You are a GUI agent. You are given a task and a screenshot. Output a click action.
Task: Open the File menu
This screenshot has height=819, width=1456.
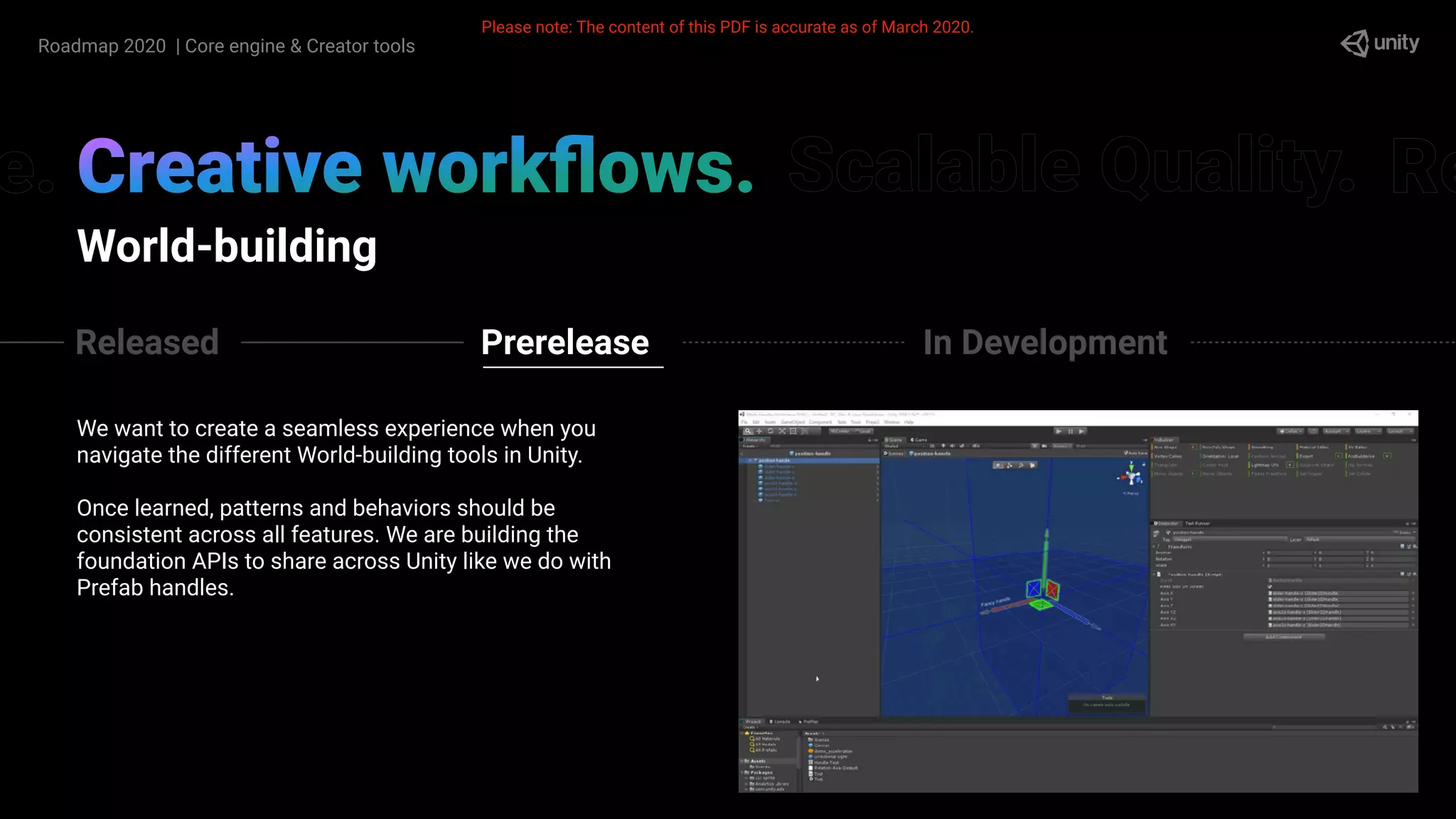point(744,422)
